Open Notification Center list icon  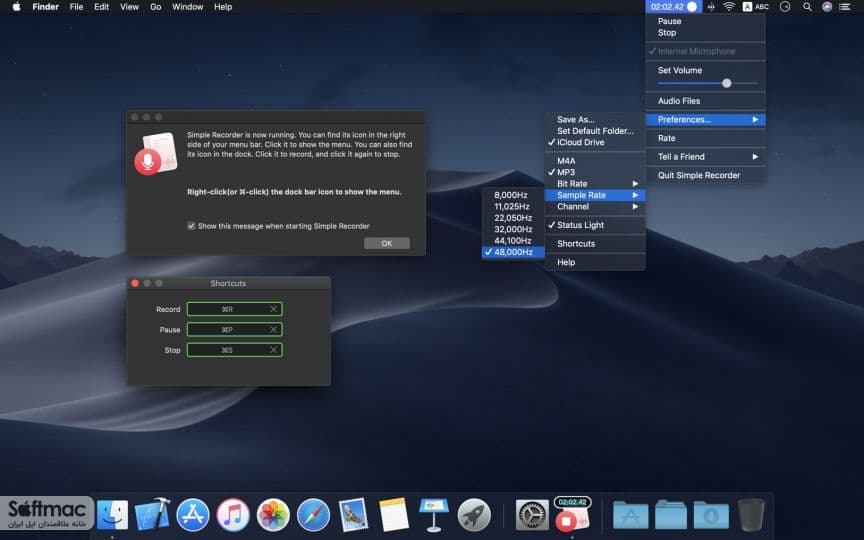(845, 7)
